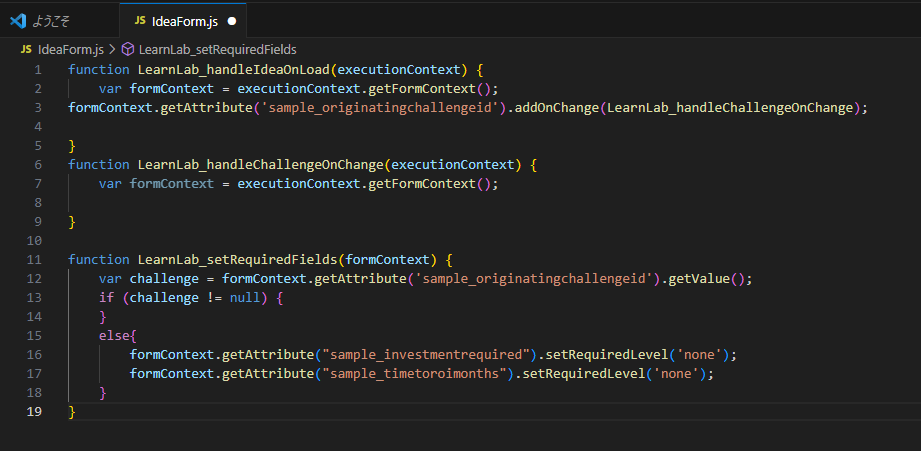Click the unsaved dot on the IdeaForm.js tab

click(x=232, y=20)
